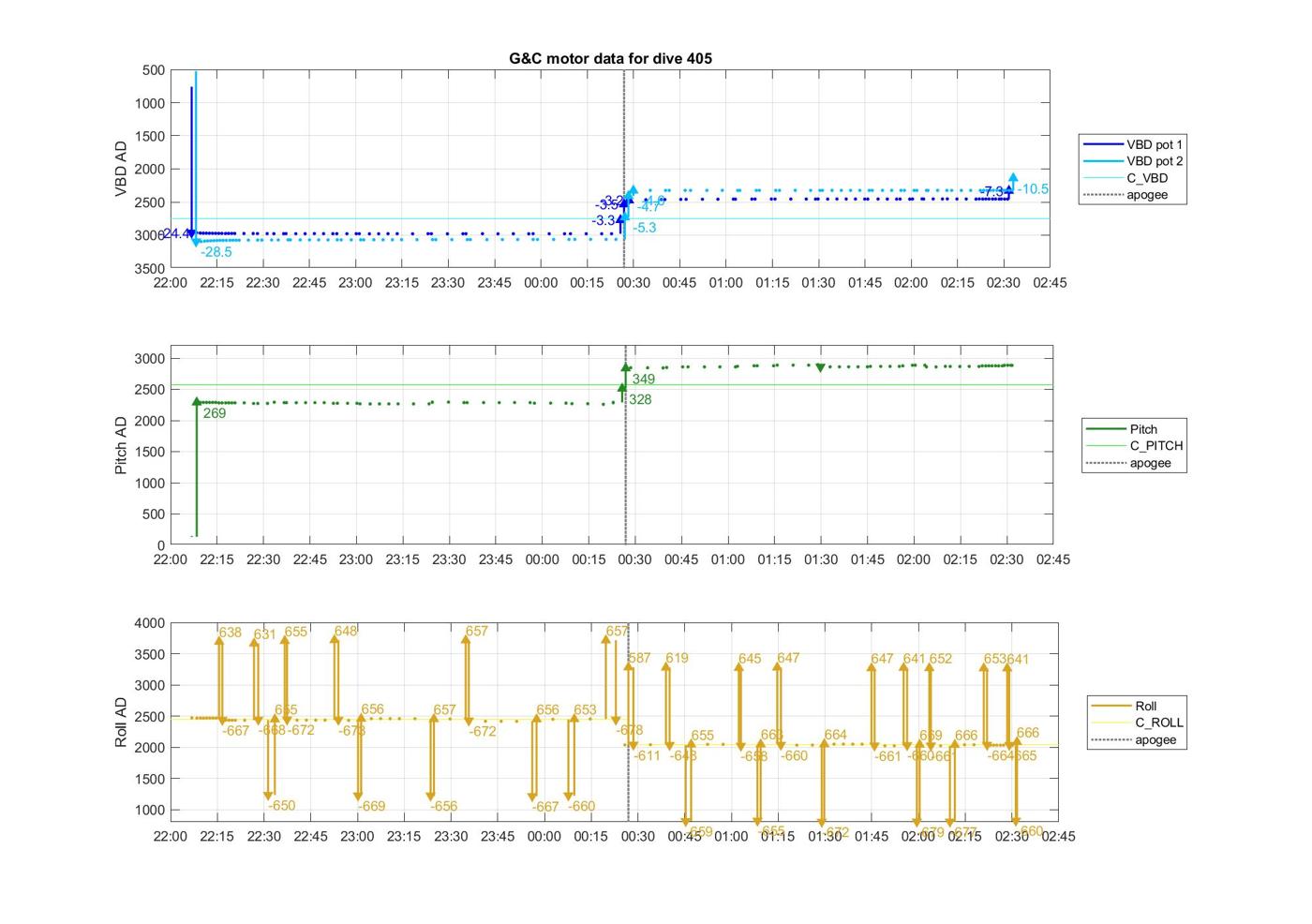Click the "269" pitch data label

(x=215, y=413)
